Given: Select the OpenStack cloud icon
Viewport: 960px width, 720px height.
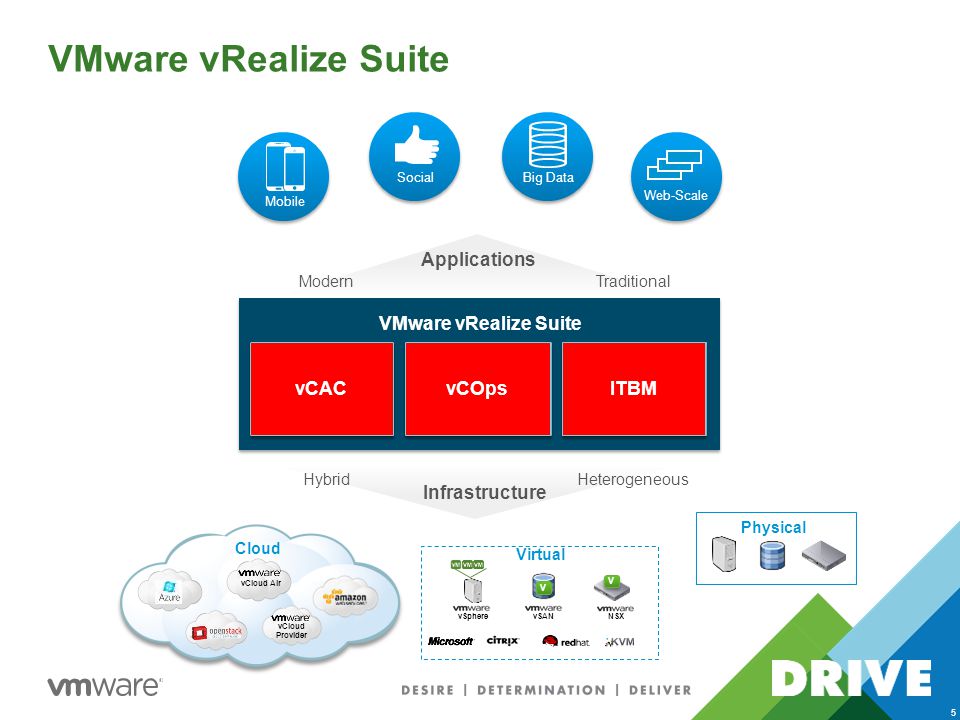Looking at the screenshot, I should (216, 631).
